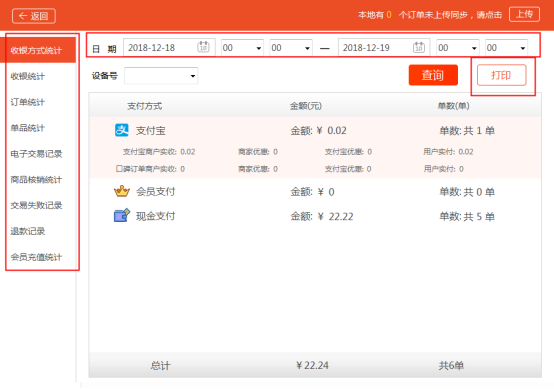
Task: Click the 单数: 共 1 单 Alipay count
Action: (x=467, y=131)
